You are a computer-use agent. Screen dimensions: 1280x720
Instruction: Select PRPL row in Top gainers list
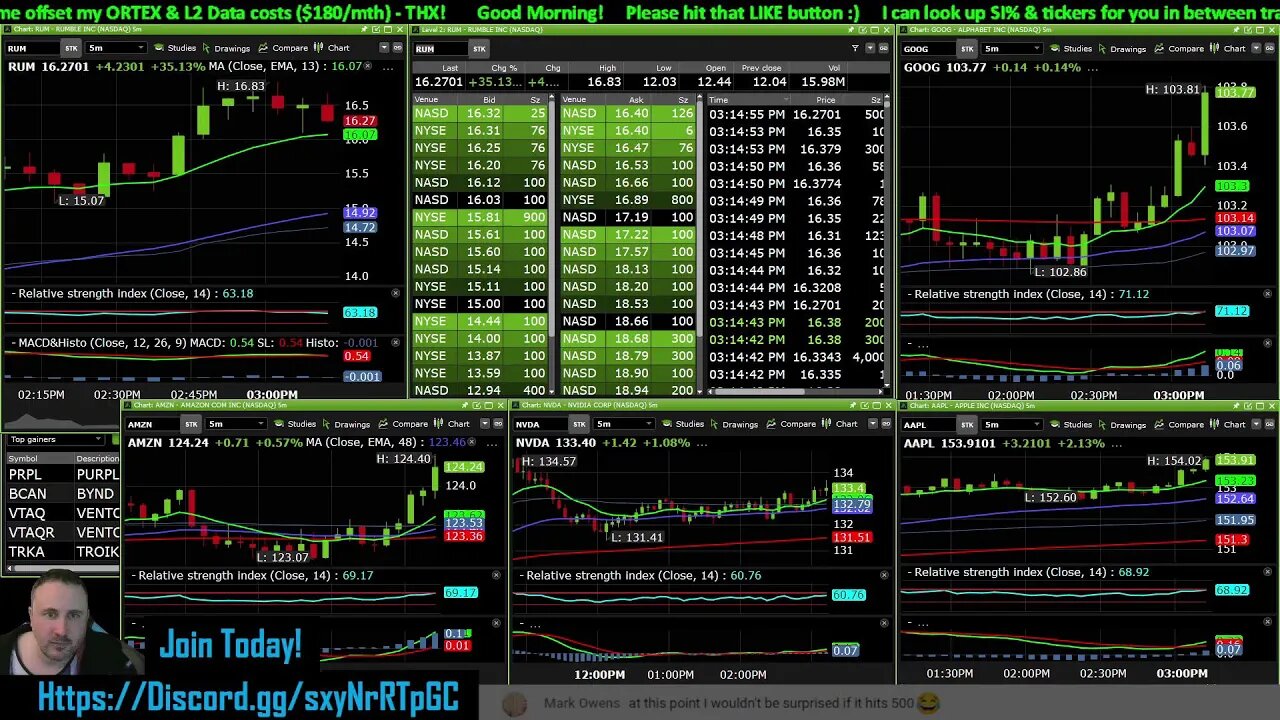tap(63, 474)
